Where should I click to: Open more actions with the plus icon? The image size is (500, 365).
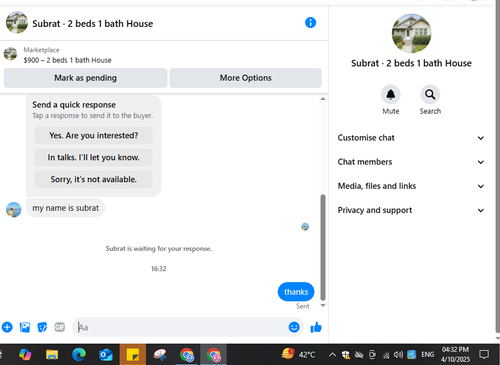click(x=7, y=327)
